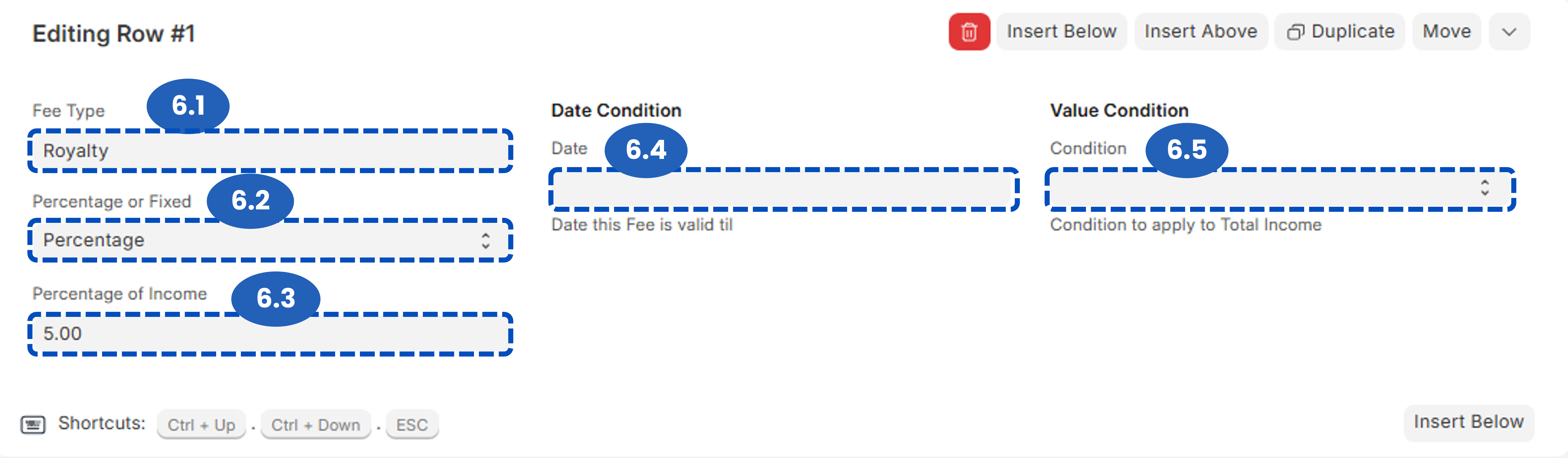Click the 6.1 annotation badge
The width and height of the screenshot is (1568, 458).
(188, 105)
